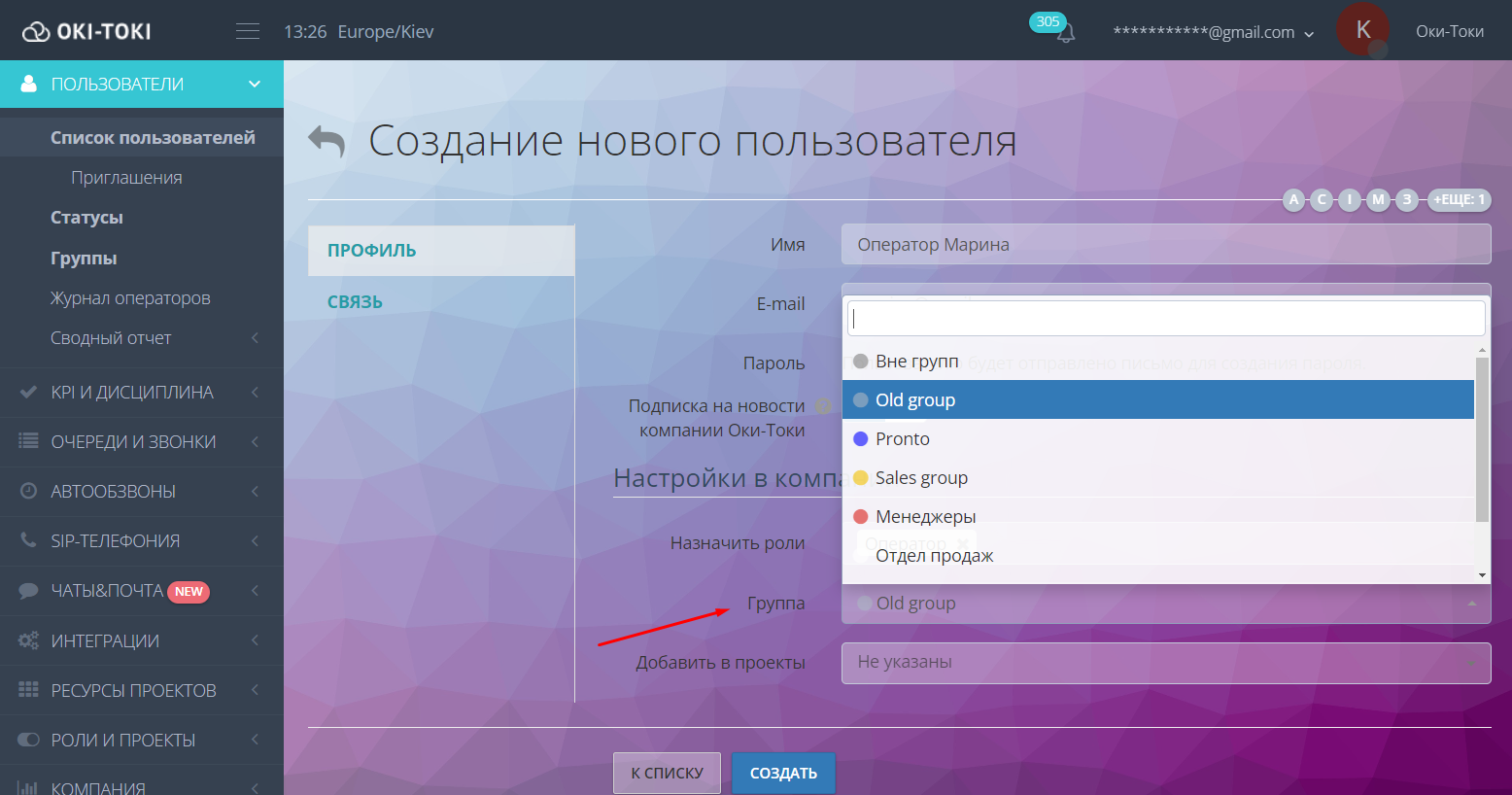Click the red Менеджеры color dot
The height and width of the screenshot is (795, 1512).
[860, 516]
